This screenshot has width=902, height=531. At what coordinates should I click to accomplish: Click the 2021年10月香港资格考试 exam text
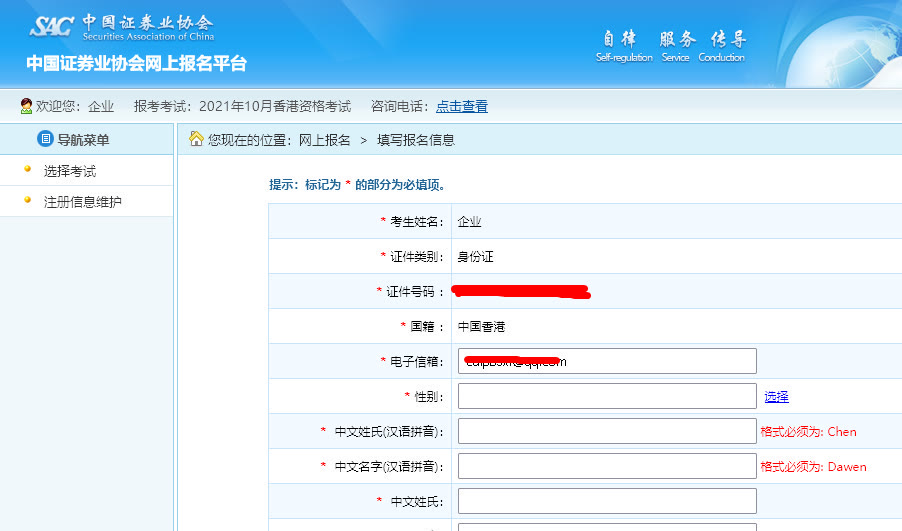pyautogui.click(x=275, y=106)
